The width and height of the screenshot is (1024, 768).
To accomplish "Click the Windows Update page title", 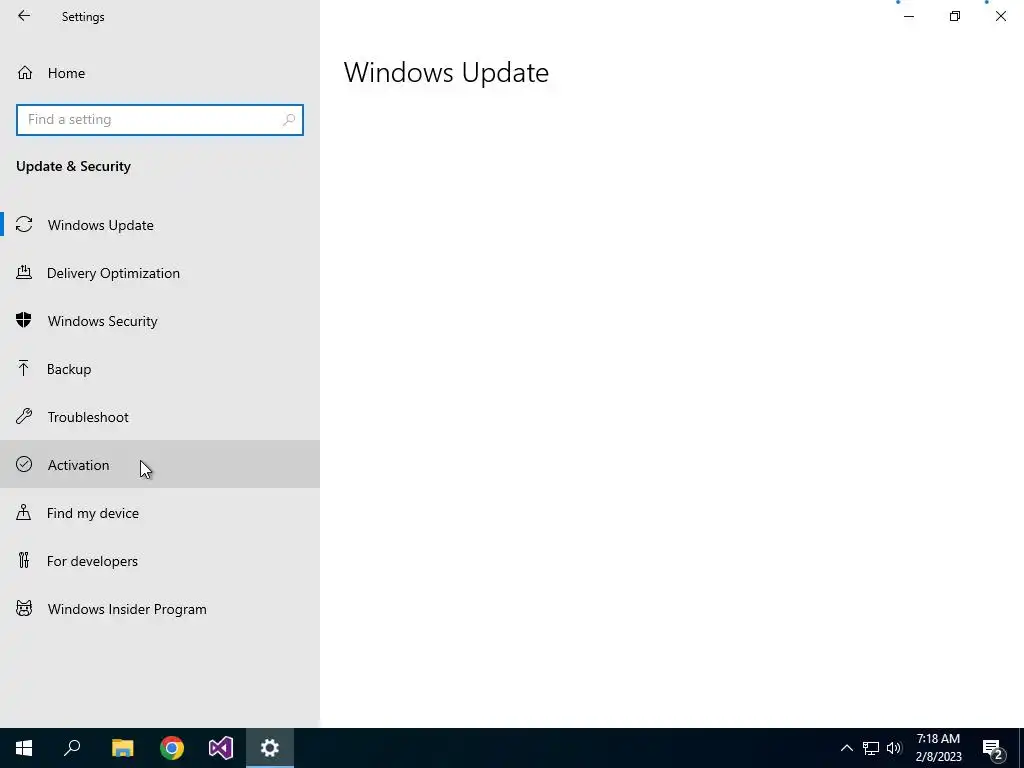I will pos(446,72).
